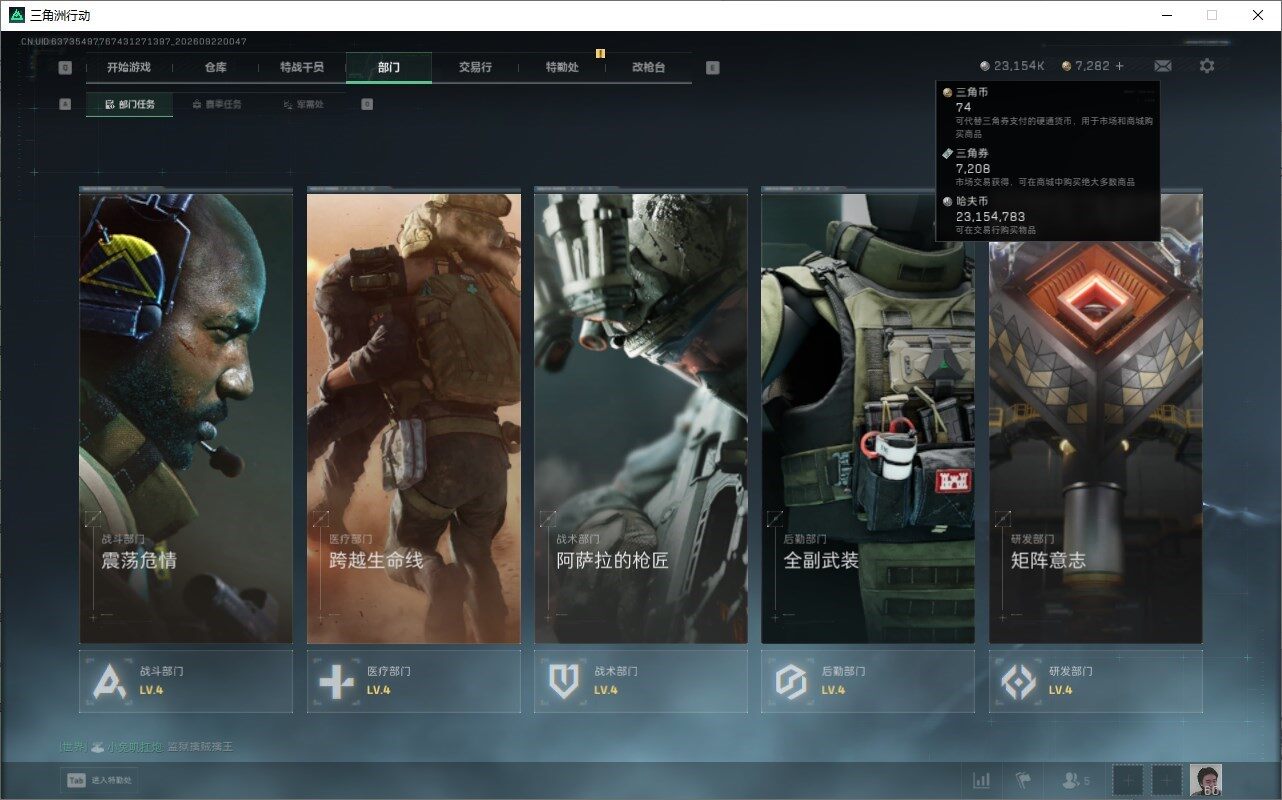This screenshot has height=800, width=1282.
Task: Open the bar-chart statistics icon
Action: click(x=982, y=780)
